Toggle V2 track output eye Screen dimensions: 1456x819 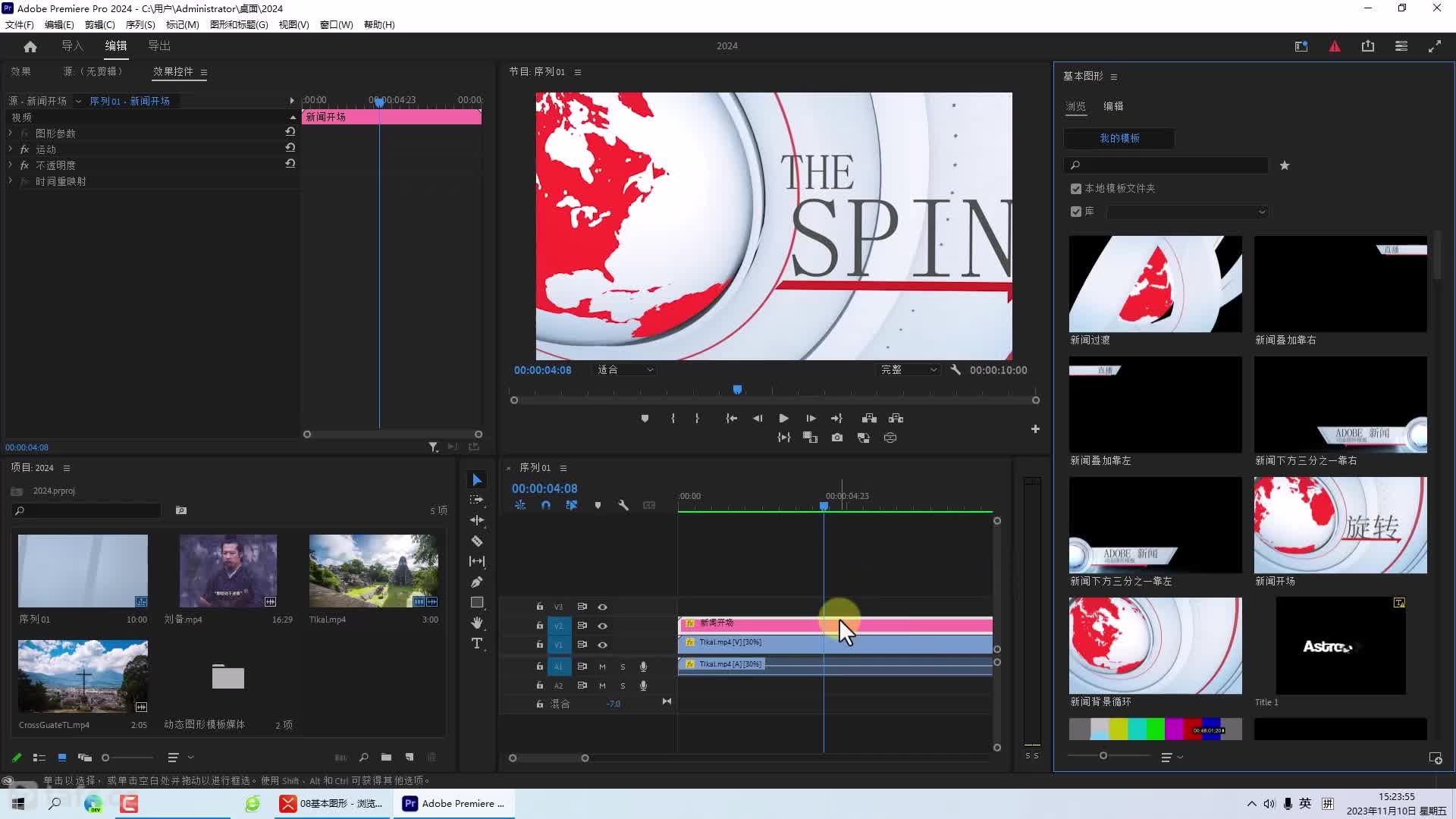point(602,626)
